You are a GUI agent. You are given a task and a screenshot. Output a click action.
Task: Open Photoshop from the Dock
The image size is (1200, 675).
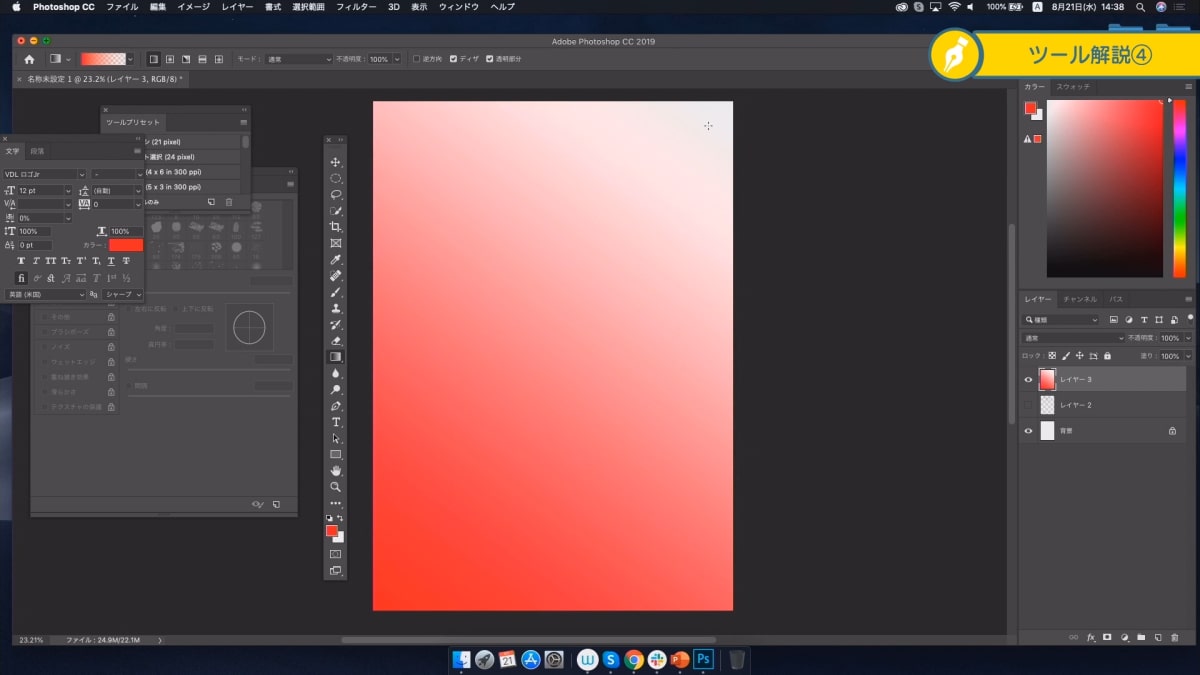704,660
